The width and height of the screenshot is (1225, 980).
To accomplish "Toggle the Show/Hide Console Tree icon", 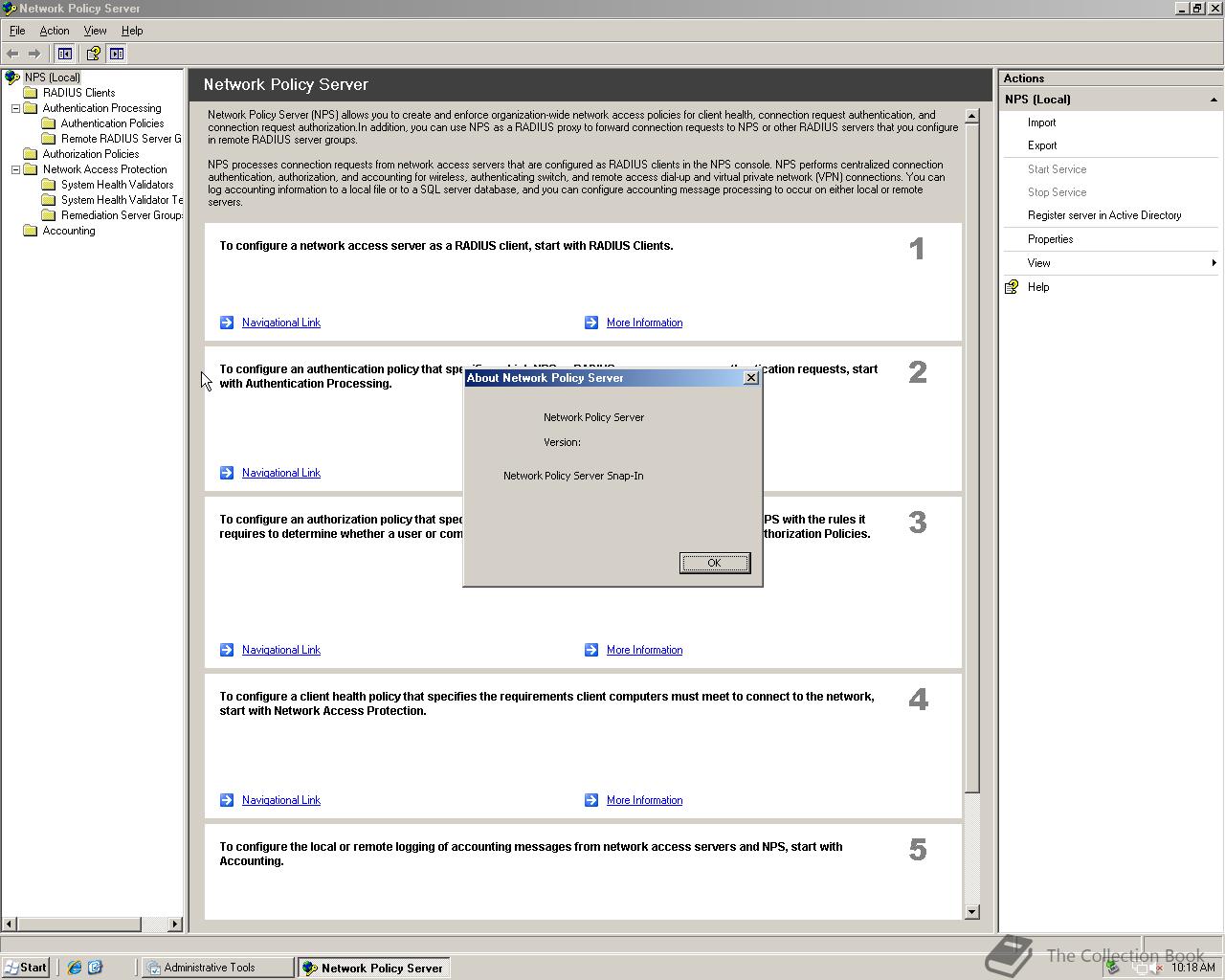I will 65,54.
